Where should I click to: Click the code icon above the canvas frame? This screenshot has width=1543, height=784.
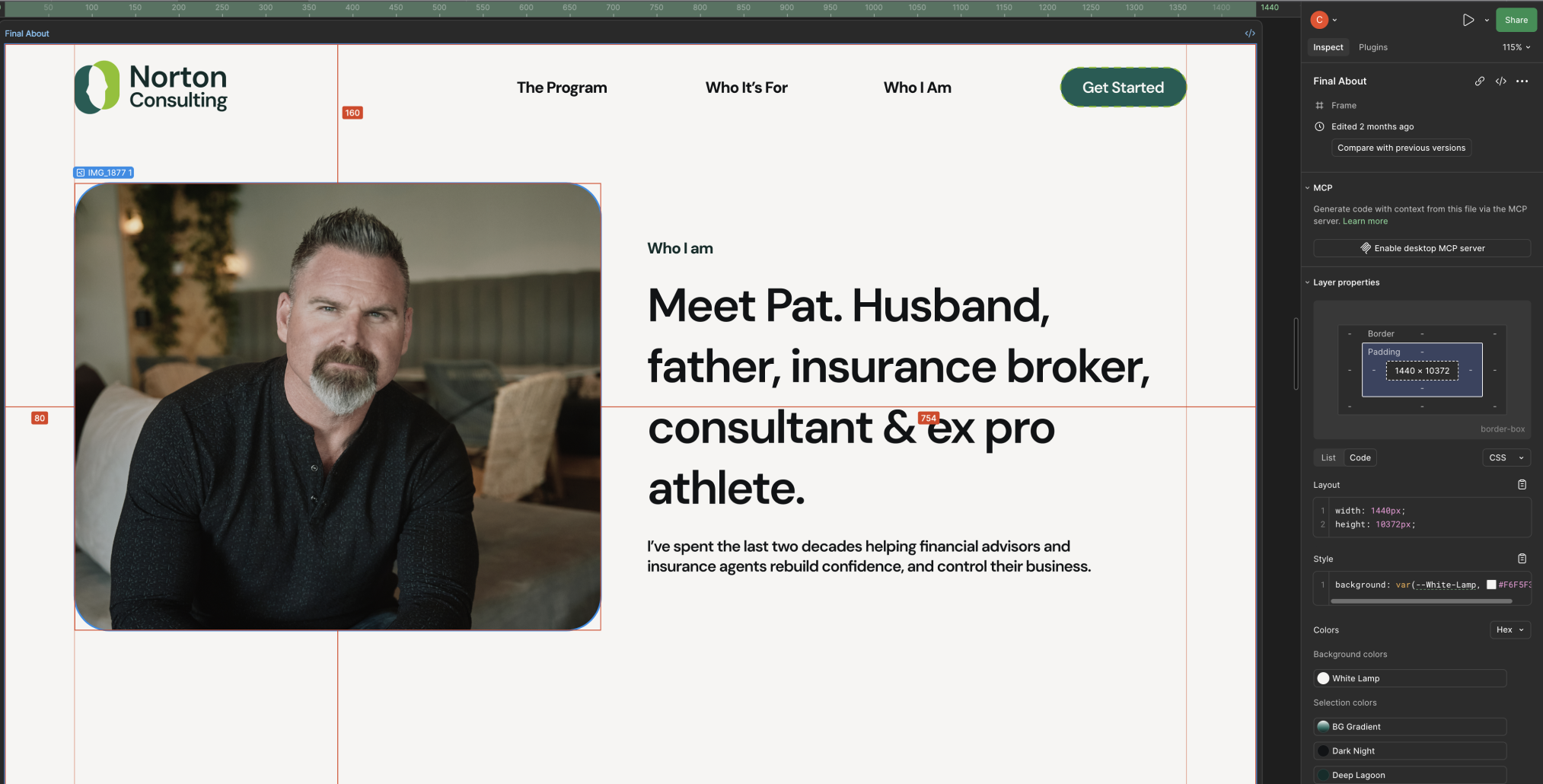[1249, 33]
